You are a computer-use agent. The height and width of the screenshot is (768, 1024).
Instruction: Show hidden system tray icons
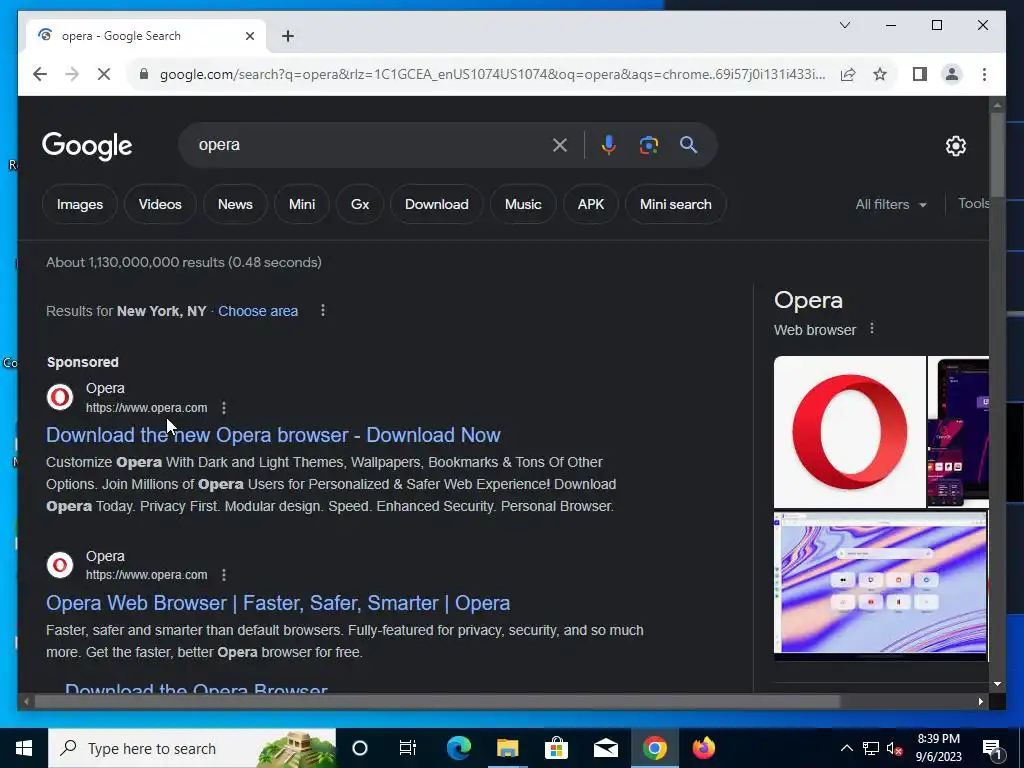pyautogui.click(x=846, y=748)
